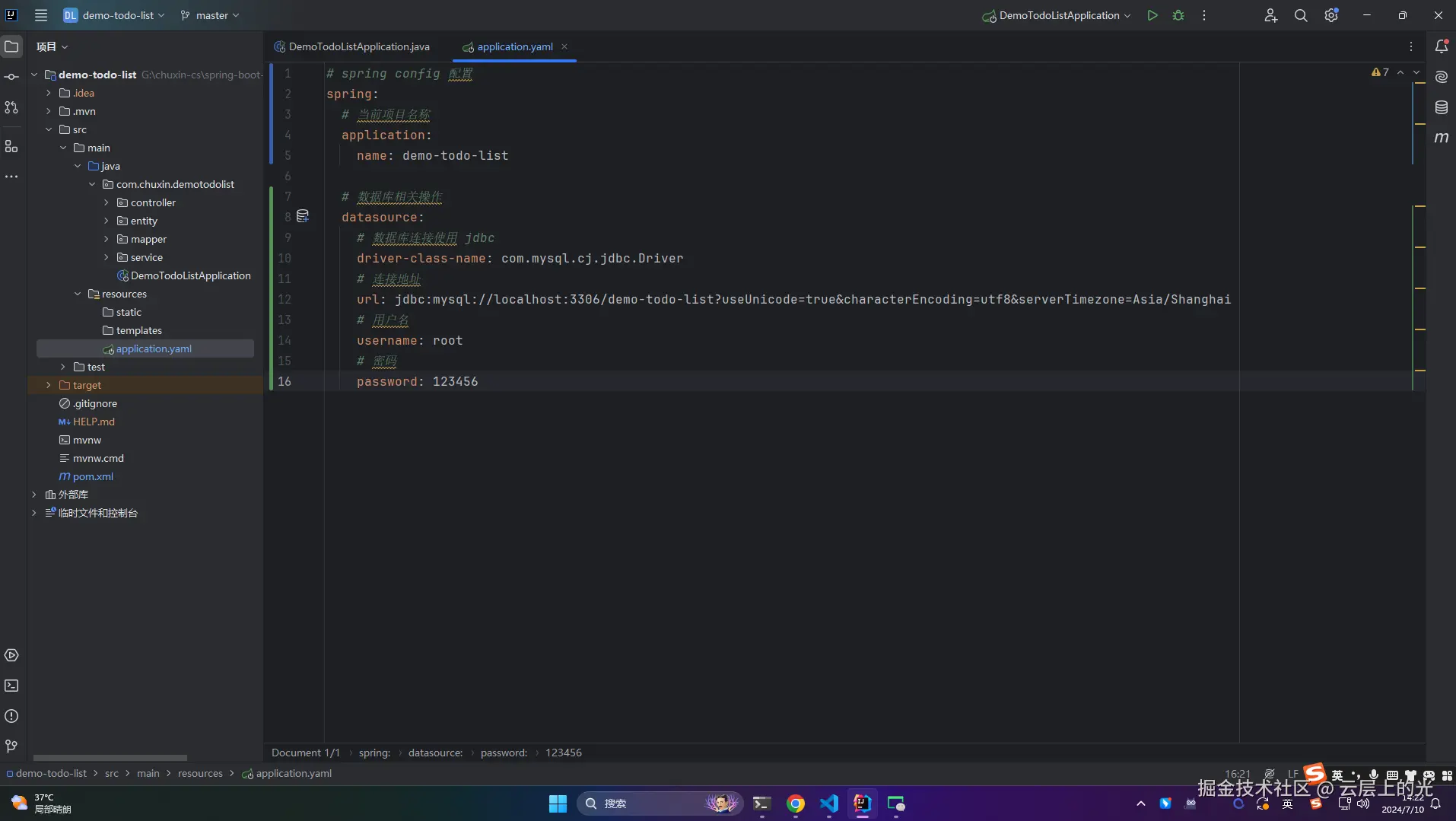Image resolution: width=1456 pixels, height=821 pixels.
Task: Click the datasource gutter icon on line 8
Action: point(303,217)
